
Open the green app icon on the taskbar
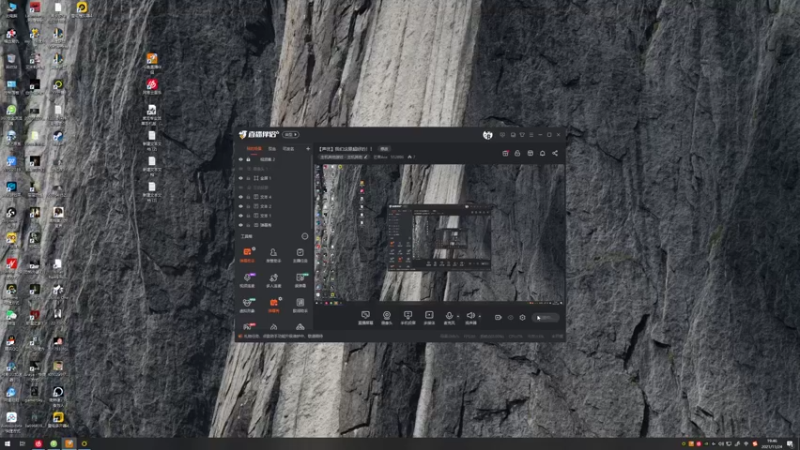click(x=54, y=444)
